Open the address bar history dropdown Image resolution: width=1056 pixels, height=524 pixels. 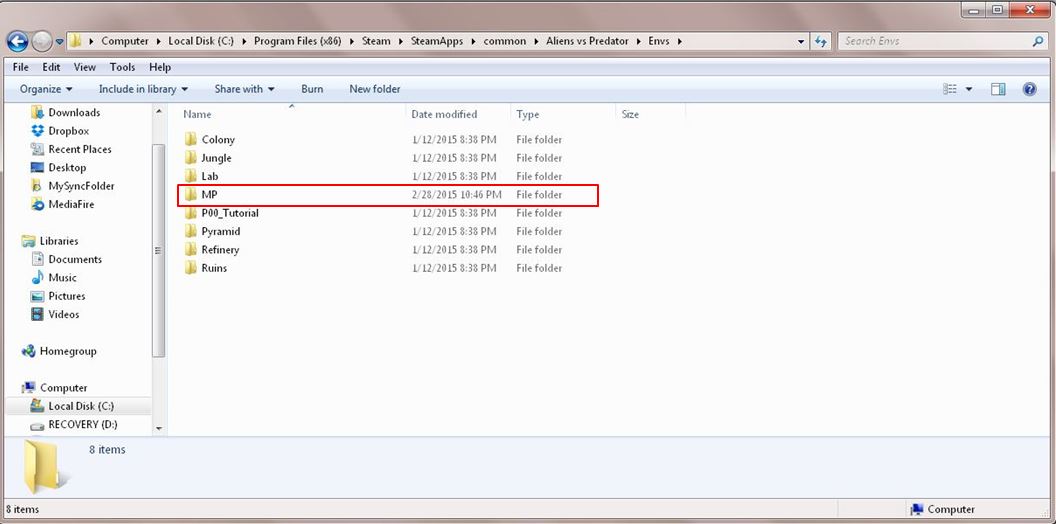click(x=801, y=41)
